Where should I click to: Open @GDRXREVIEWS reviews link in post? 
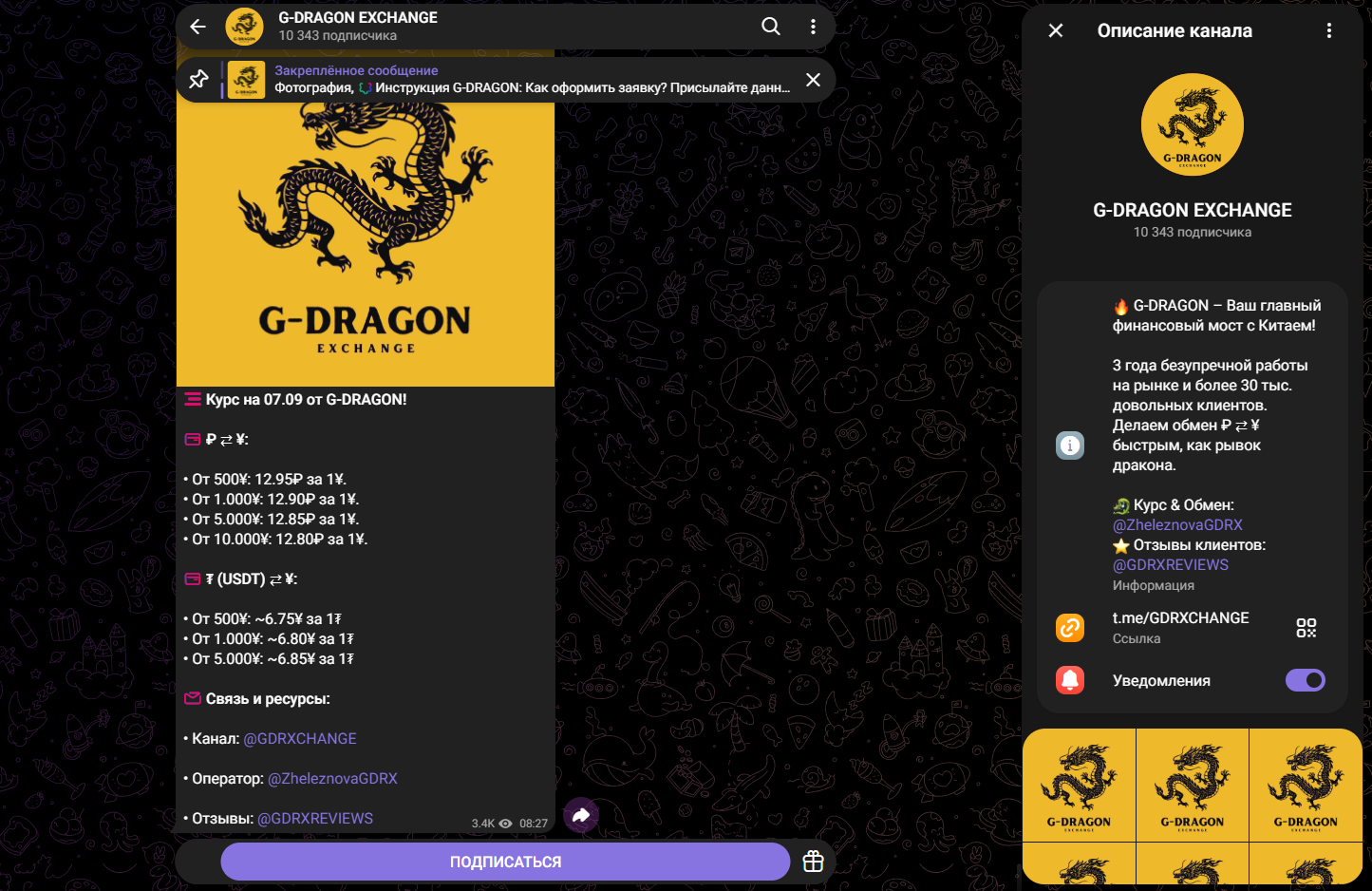315,819
